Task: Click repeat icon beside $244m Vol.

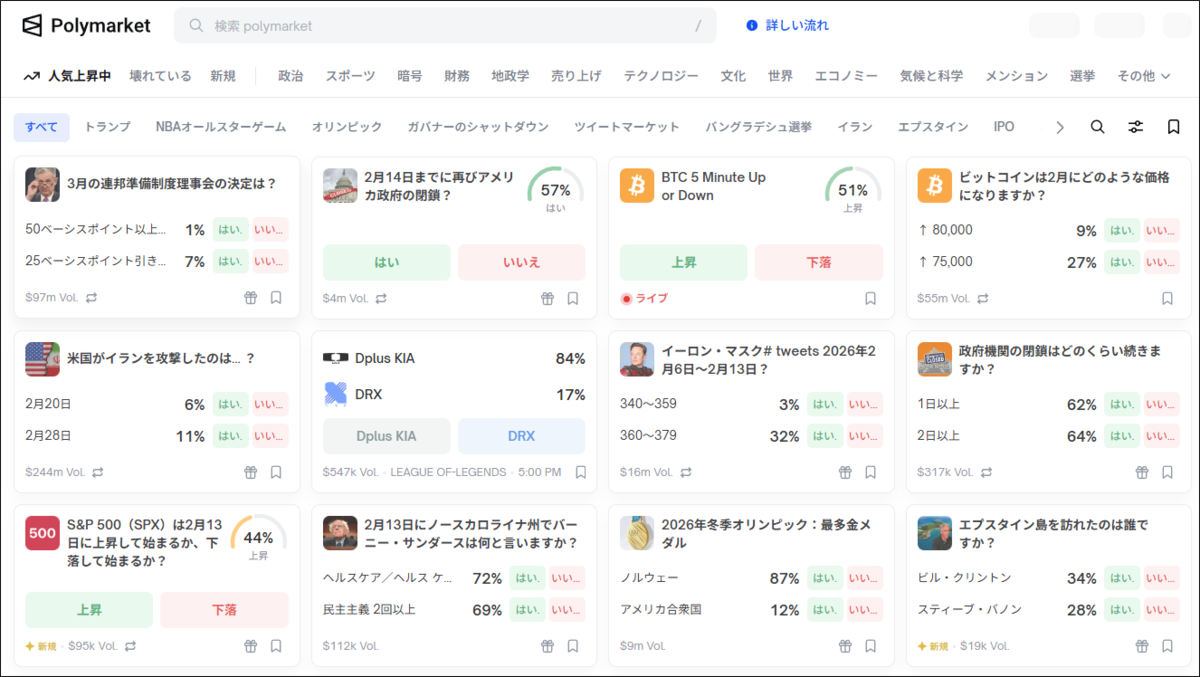Action: click(x=97, y=472)
